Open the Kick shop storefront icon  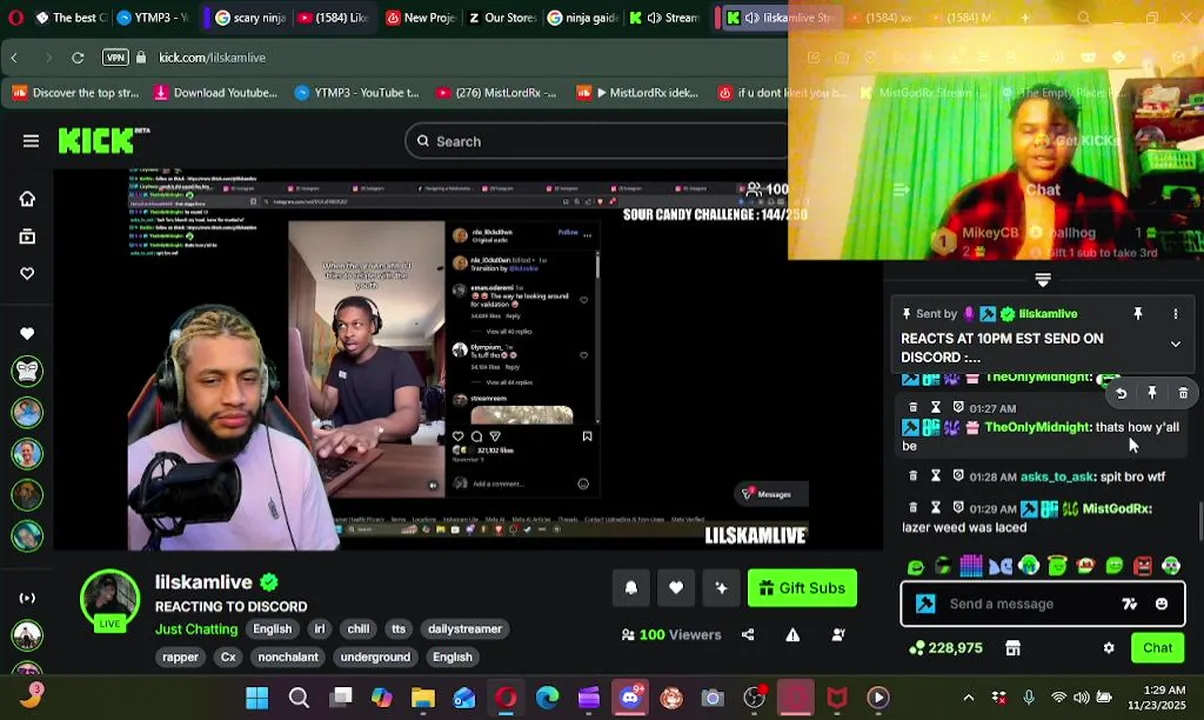click(x=1013, y=648)
